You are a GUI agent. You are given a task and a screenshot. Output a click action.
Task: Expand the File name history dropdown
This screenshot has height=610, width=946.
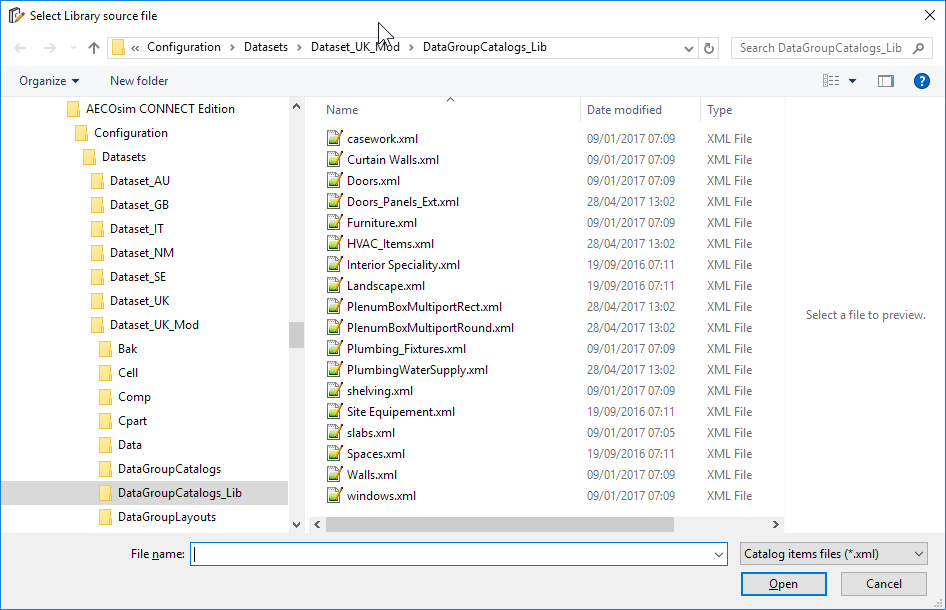coord(719,554)
